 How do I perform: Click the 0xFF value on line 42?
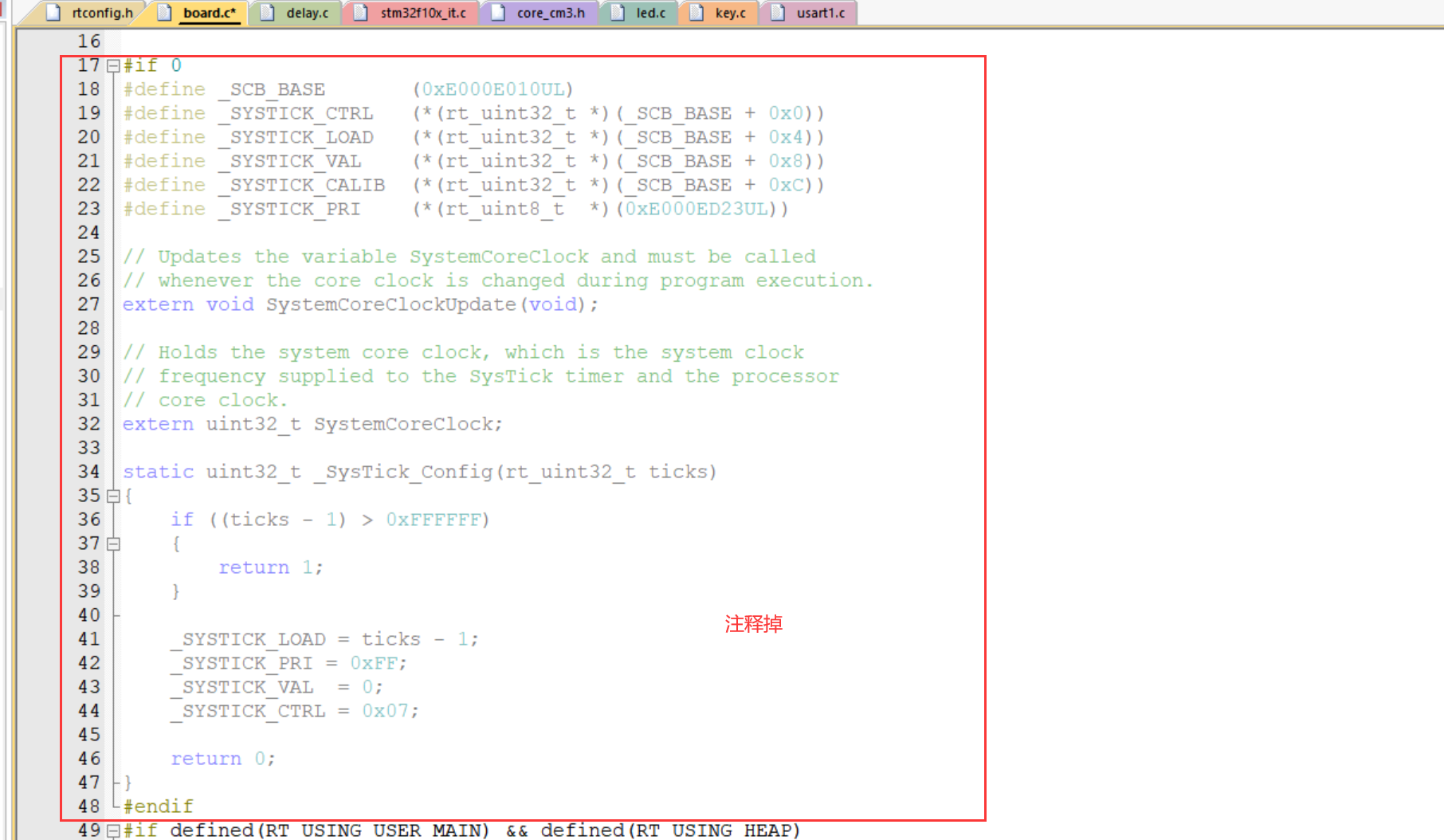click(374, 663)
